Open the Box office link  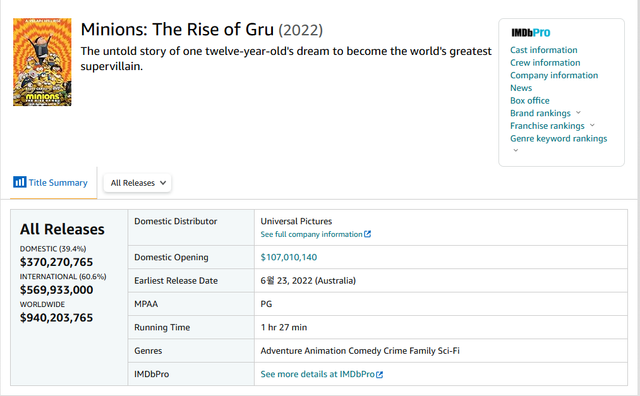tap(529, 100)
